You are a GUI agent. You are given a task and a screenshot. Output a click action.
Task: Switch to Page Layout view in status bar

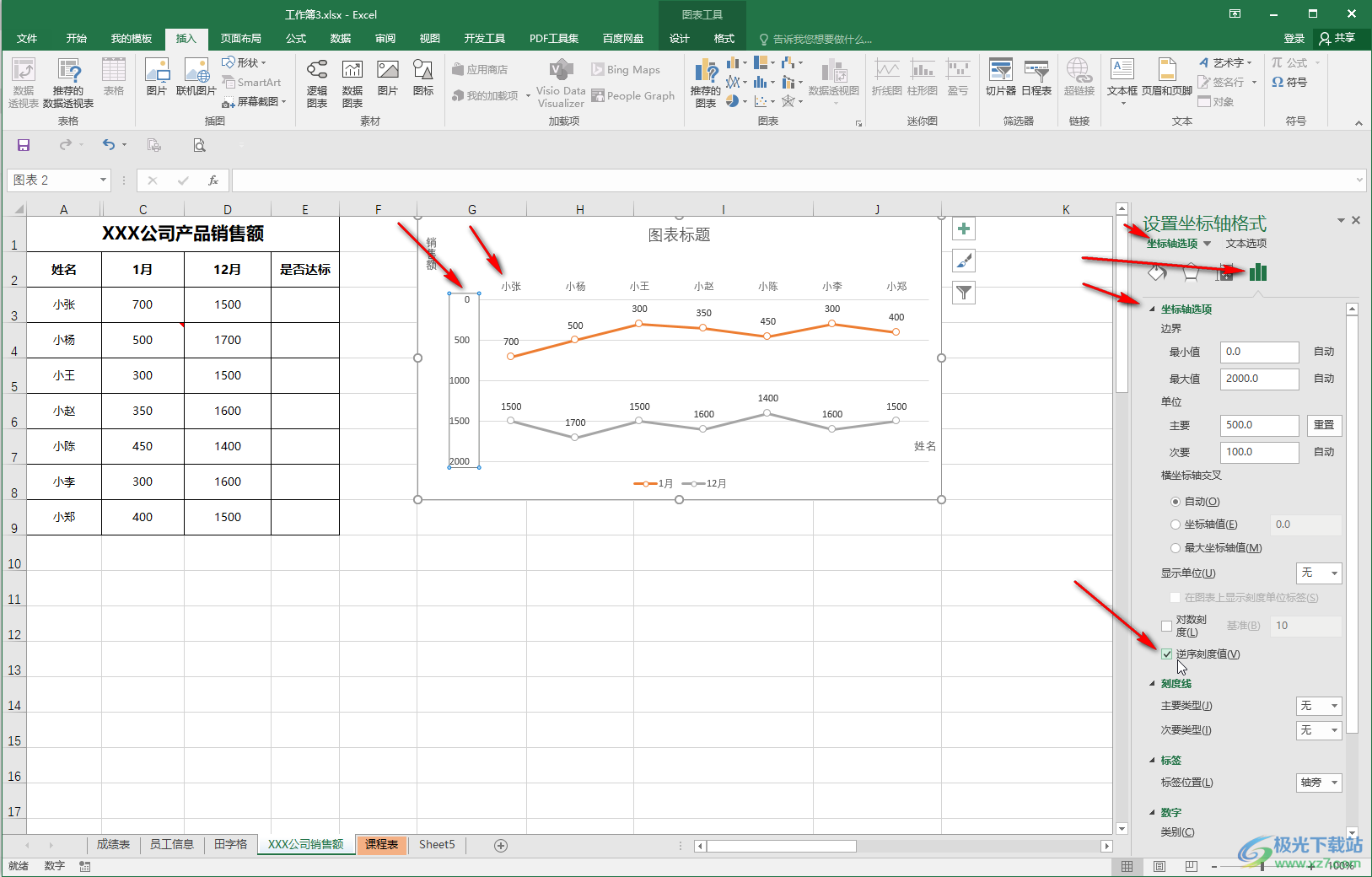coord(1159,866)
